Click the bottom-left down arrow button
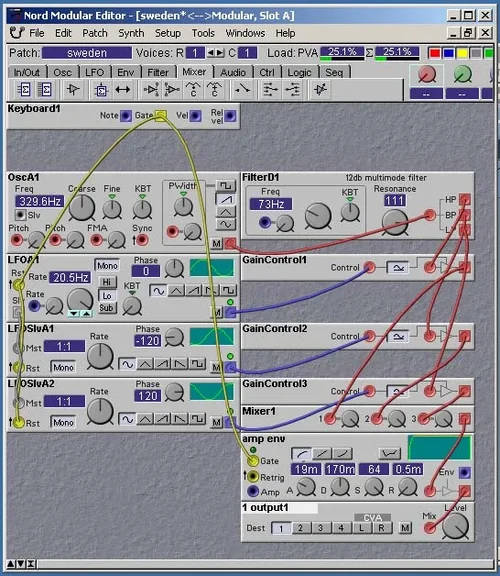 pos(21,563)
